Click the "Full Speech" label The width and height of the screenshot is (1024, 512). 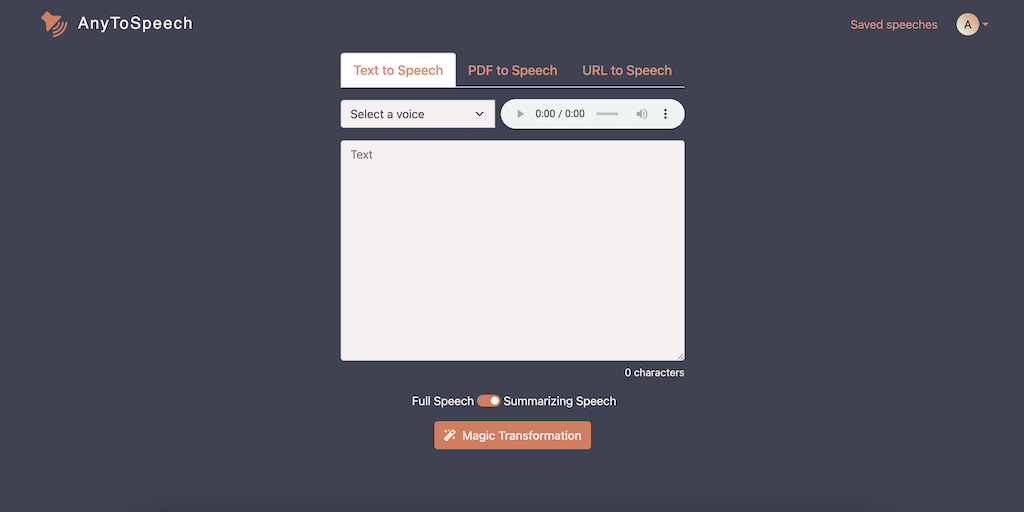coord(443,401)
